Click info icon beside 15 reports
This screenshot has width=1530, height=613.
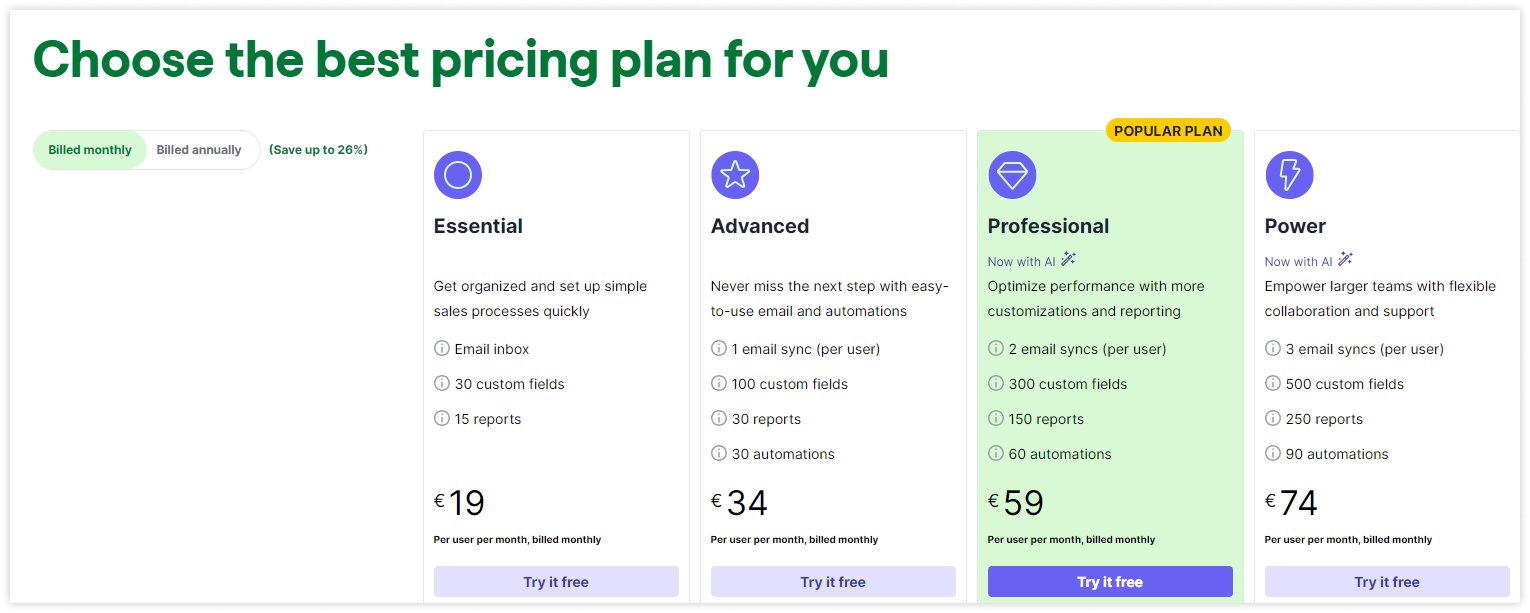441,419
